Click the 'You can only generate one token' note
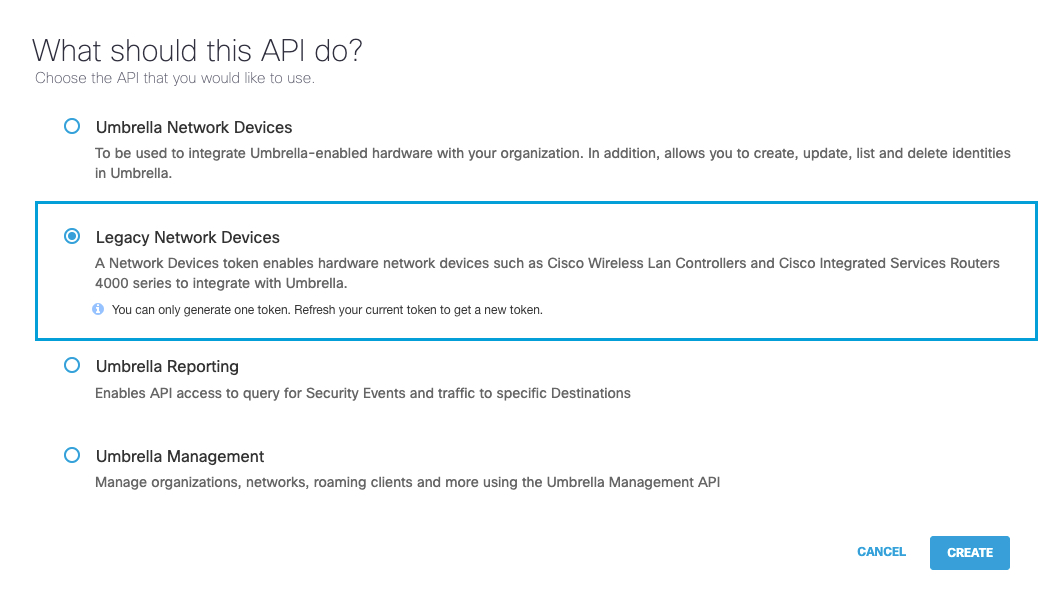This screenshot has height=610, width=1050. point(327,309)
